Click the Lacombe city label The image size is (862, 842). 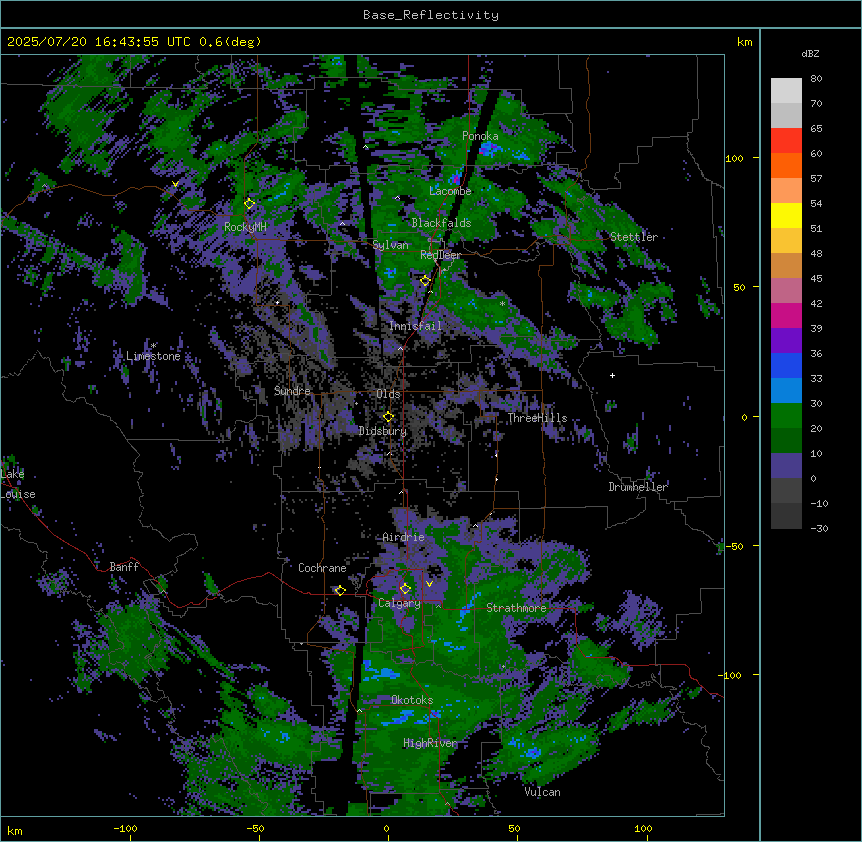tap(450, 191)
